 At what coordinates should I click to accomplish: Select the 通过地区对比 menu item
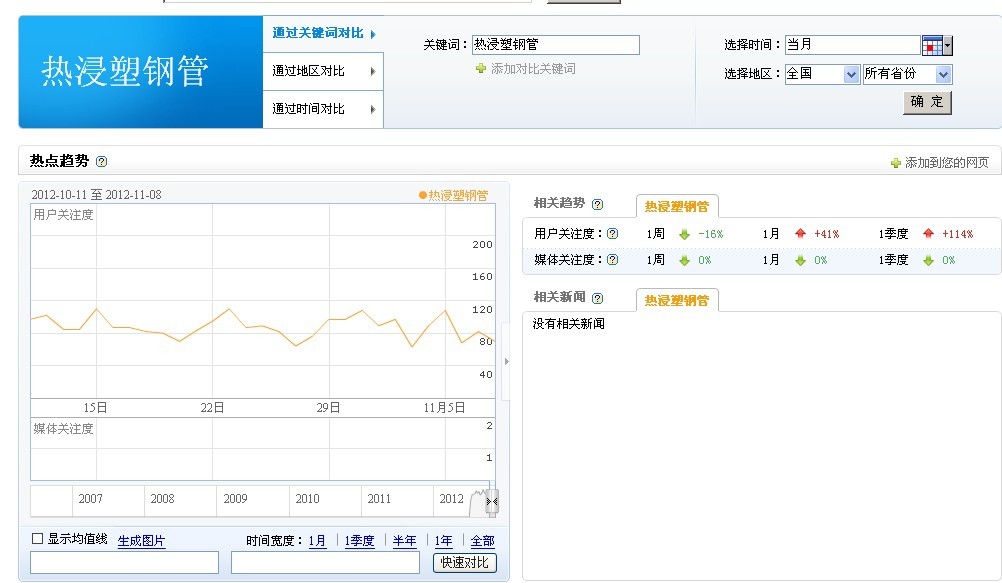click(x=323, y=71)
